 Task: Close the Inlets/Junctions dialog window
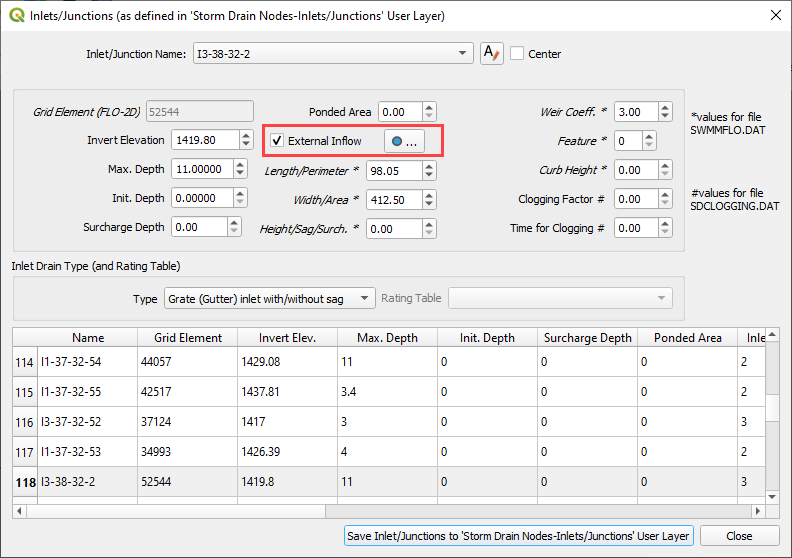[x=774, y=16]
